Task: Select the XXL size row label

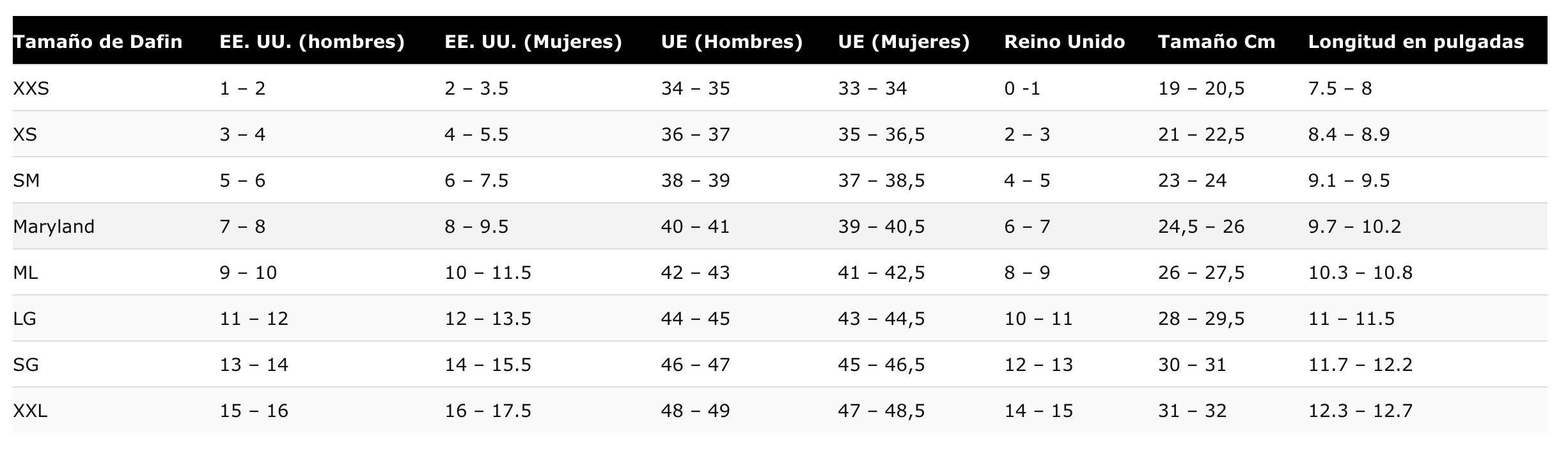Action: pyautogui.click(x=30, y=411)
